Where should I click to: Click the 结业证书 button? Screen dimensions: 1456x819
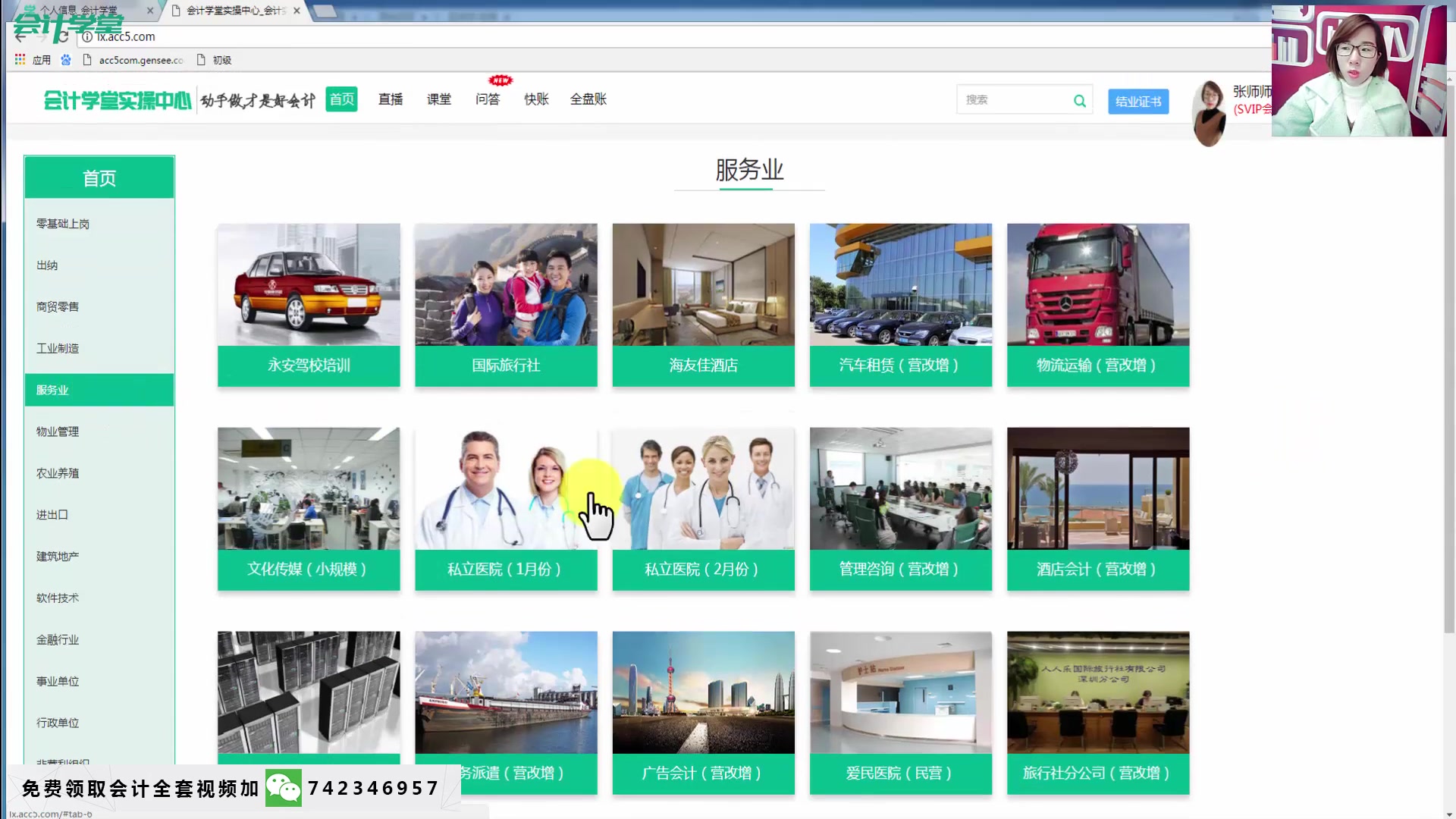pyautogui.click(x=1137, y=102)
